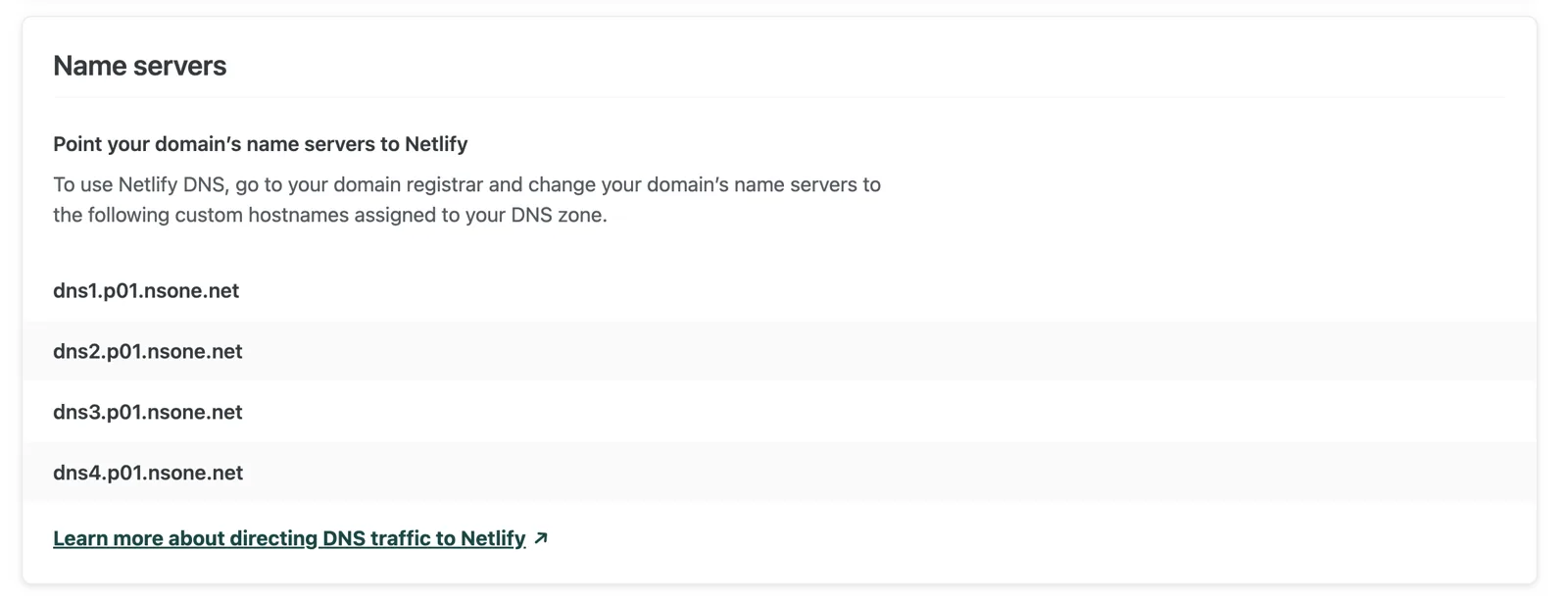This screenshot has height=603, width=1568.
Task: Click the white row area right of dns1 hostname
Action: tap(882, 290)
